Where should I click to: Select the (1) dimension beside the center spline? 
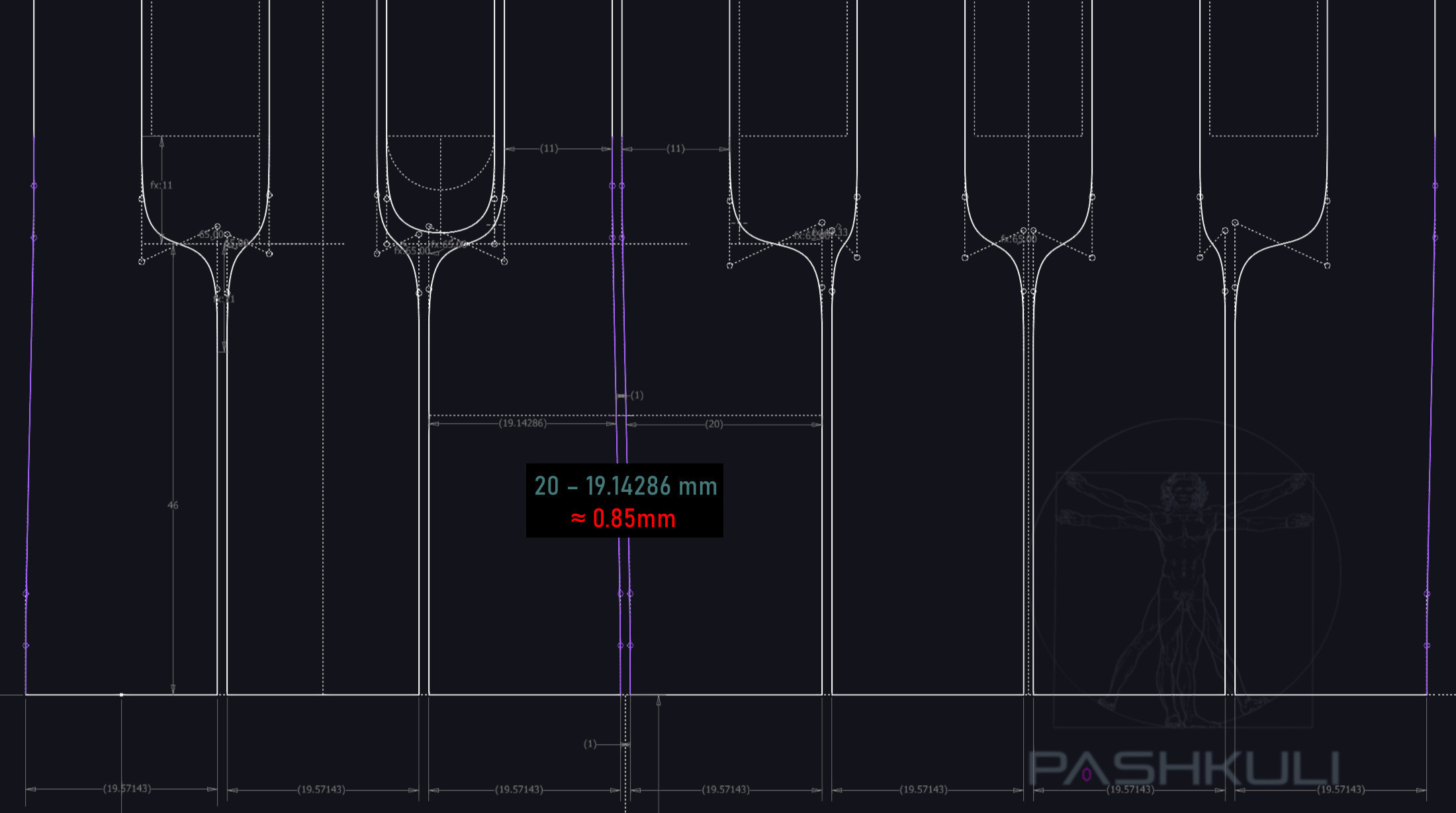[x=636, y=395]
